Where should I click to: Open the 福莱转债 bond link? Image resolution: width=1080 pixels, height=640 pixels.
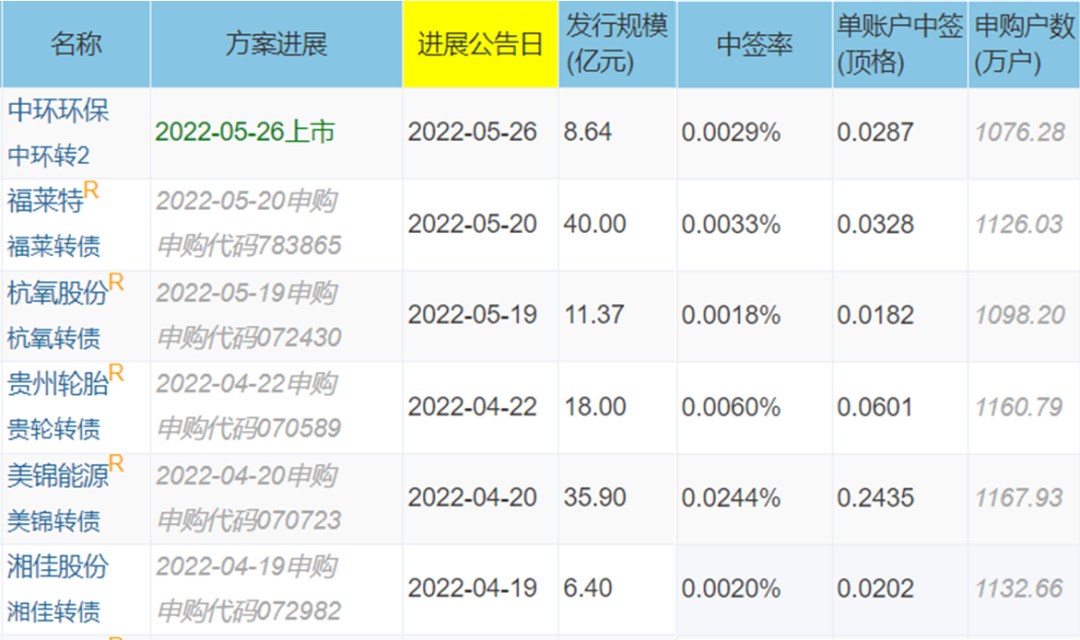54,247
